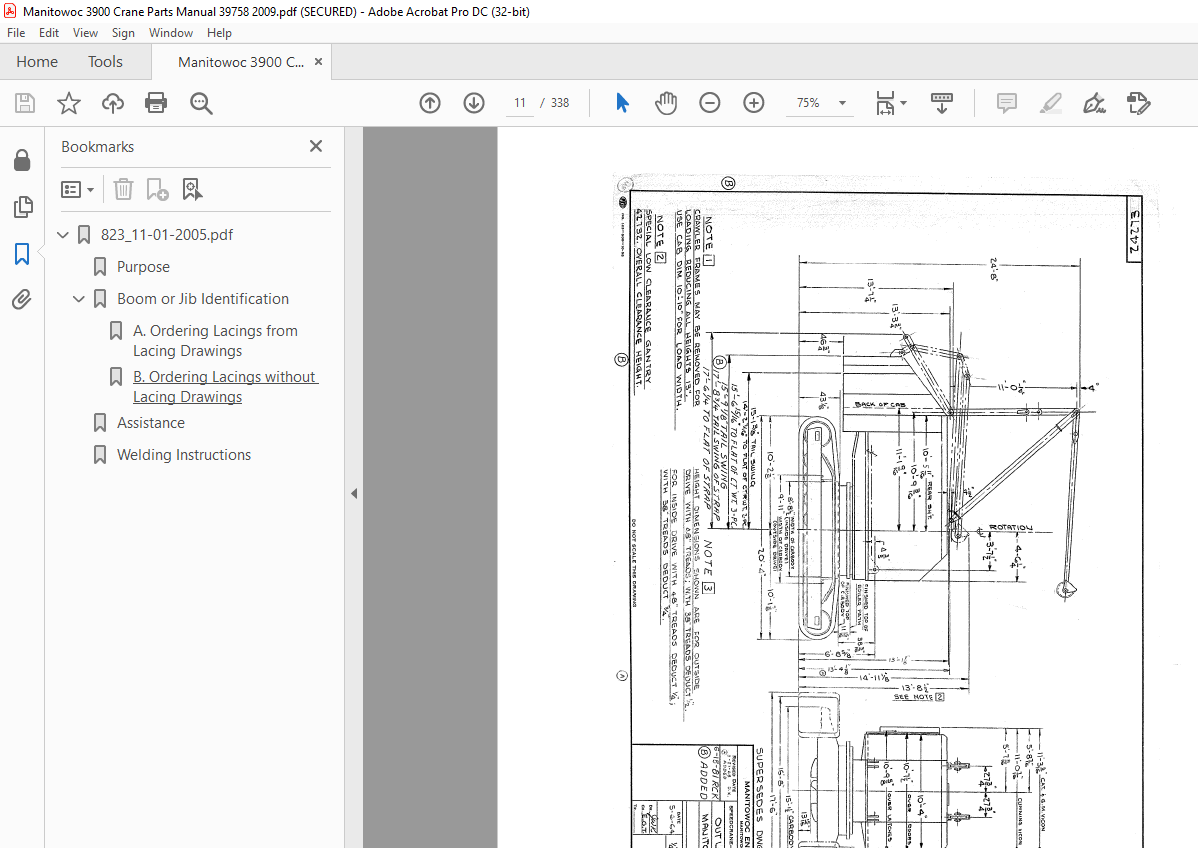Open the Attachments paperclip panel

[22, 299]
